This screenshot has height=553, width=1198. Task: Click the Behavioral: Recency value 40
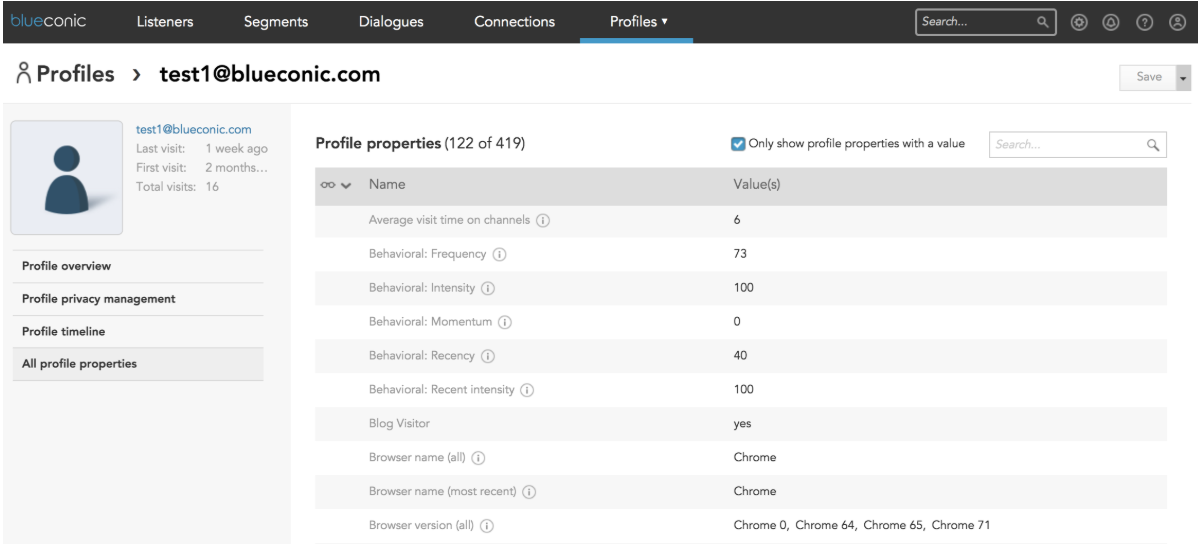coord(740,355)
